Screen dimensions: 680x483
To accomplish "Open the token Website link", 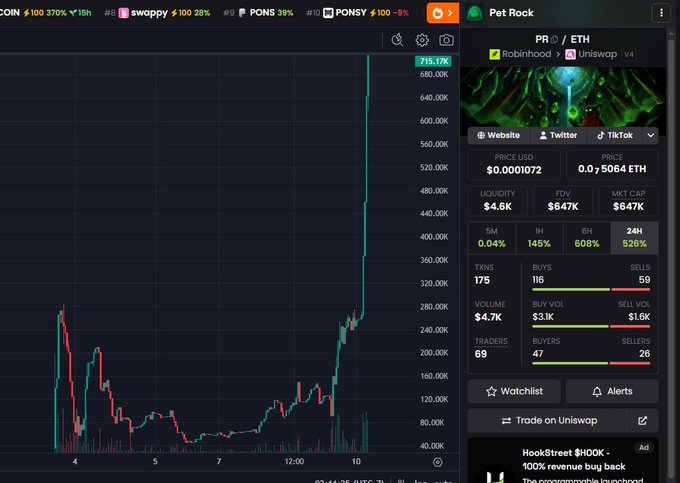I will point(498,135).
